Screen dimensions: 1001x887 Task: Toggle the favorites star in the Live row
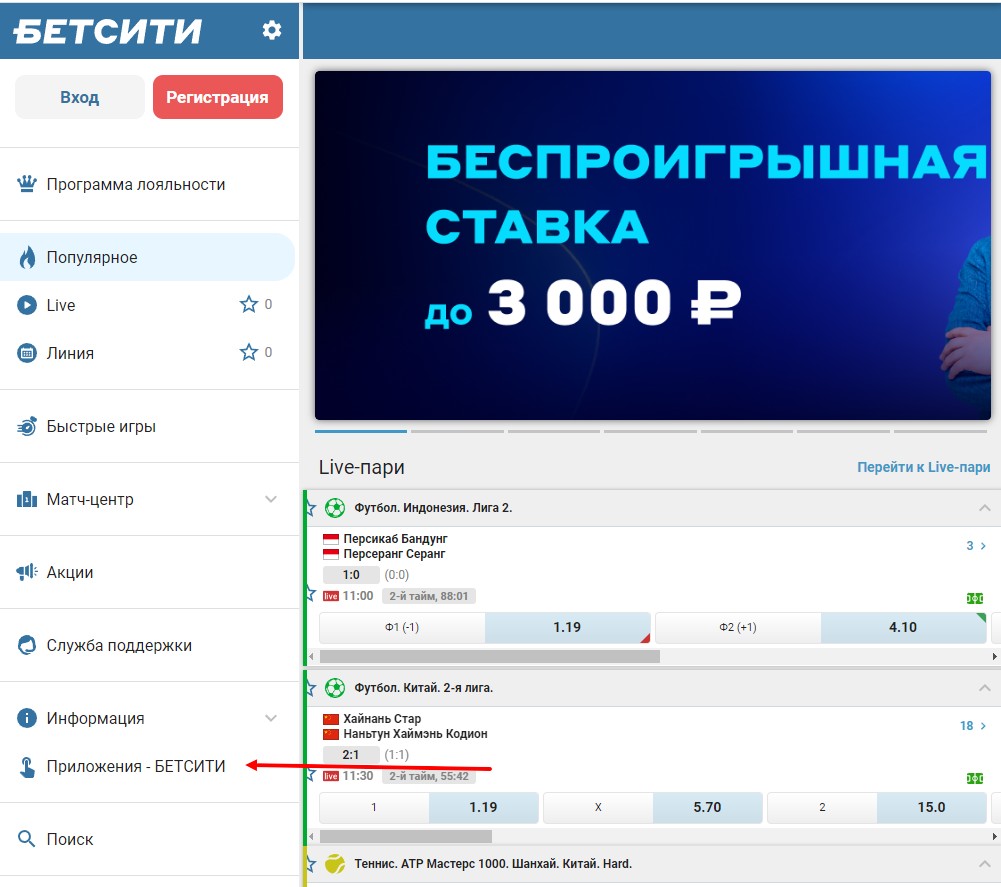pyautogui.click(x=248, y=305)
